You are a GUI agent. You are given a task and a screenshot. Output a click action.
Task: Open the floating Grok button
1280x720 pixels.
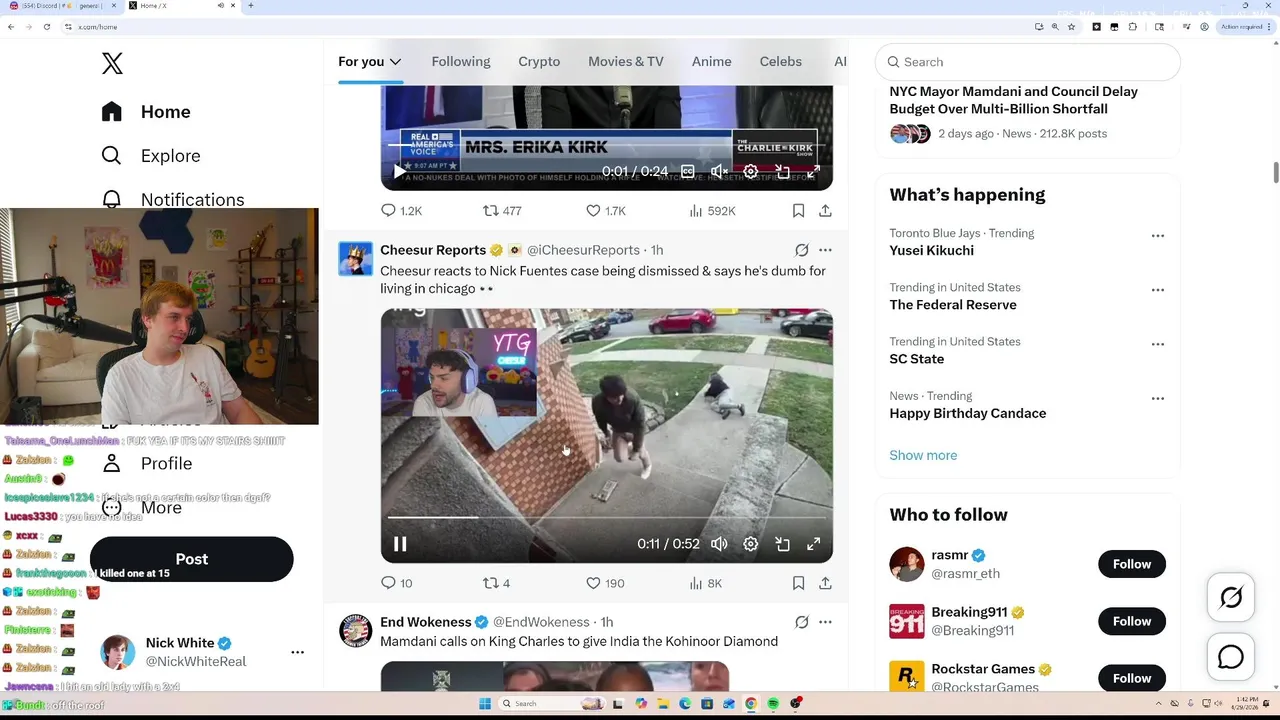[1231, 598]
